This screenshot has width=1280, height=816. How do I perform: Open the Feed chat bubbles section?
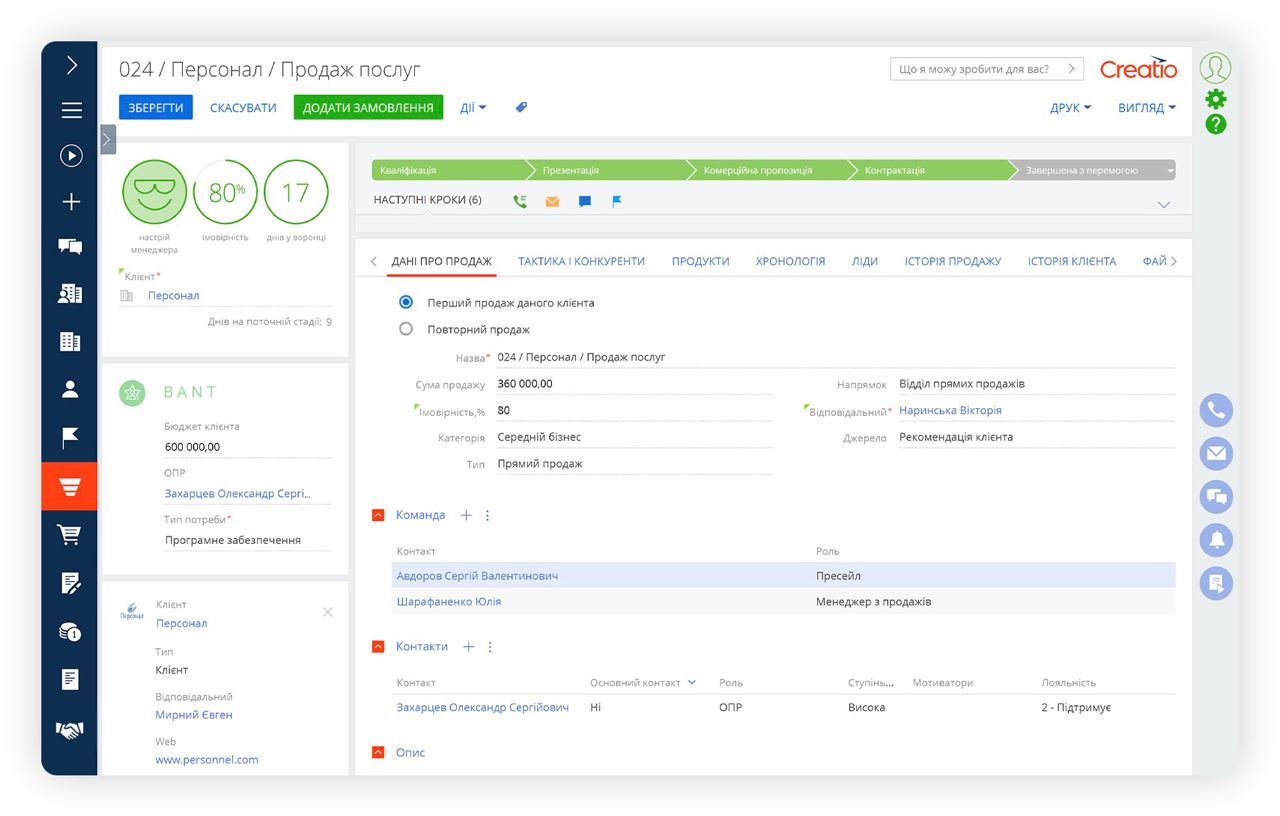[x=70, y=246]
